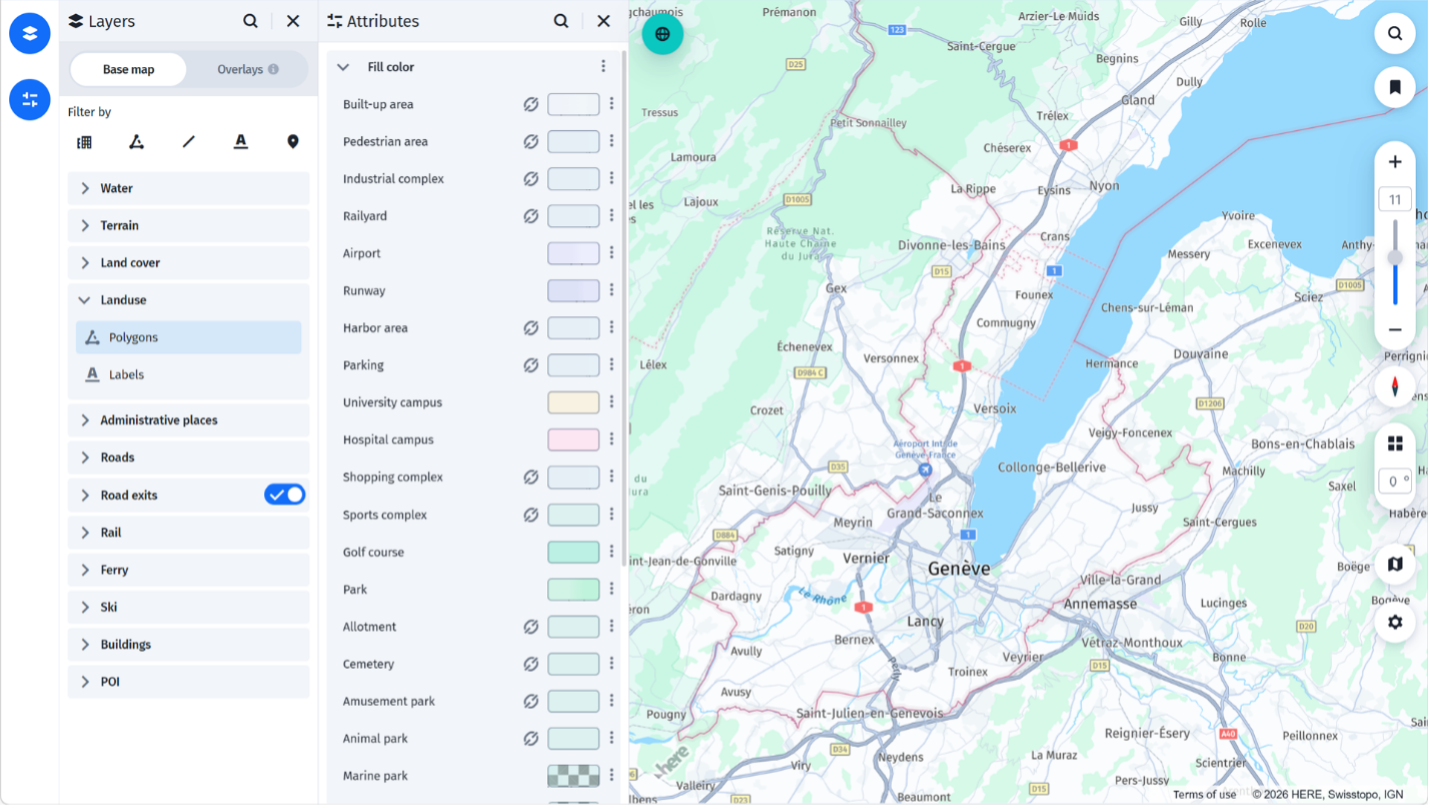Filter layers by building grid icon
This screenshot has height=809, width=1430.
tap(85, 142)
